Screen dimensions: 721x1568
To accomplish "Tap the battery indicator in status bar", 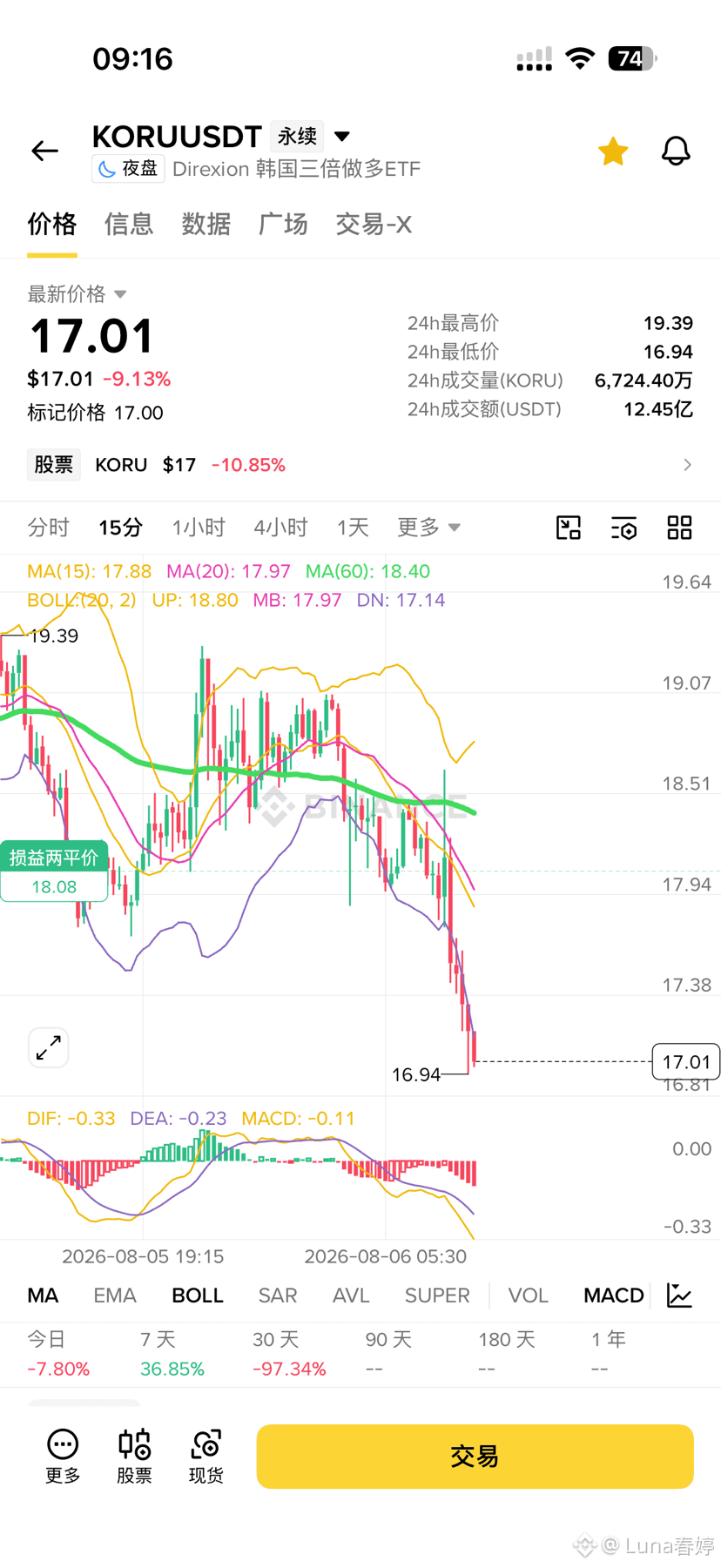I will (x=633, y=58).
